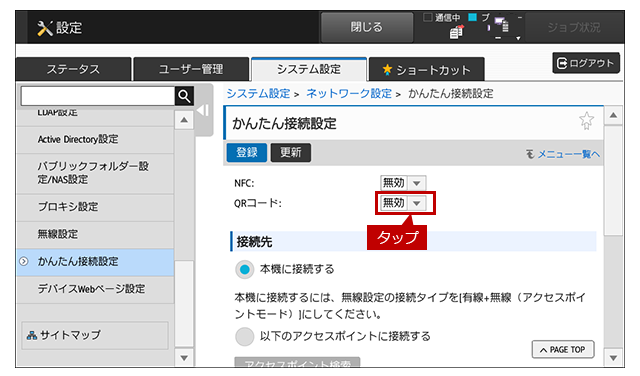Open the QRコード dropdown
Image resolution: width=640 pixels, height=376 pixels.
pyautogui.click(x=403, y=203)
